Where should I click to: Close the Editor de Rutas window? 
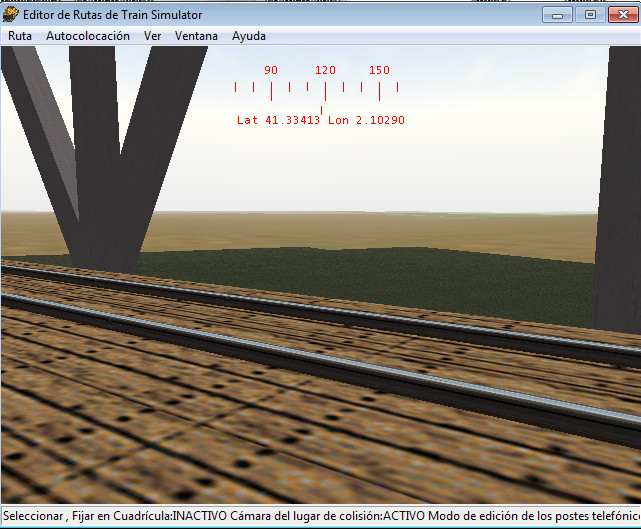click(622, 15)
